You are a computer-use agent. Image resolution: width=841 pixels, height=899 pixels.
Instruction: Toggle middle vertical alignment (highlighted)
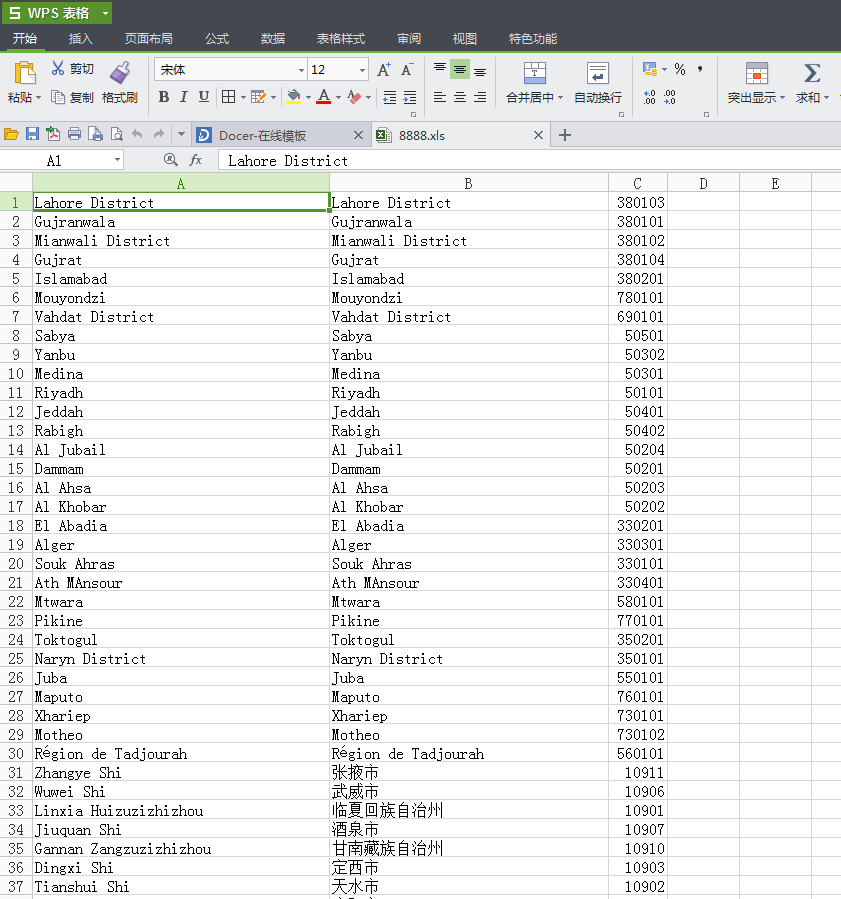coord(460,69)
